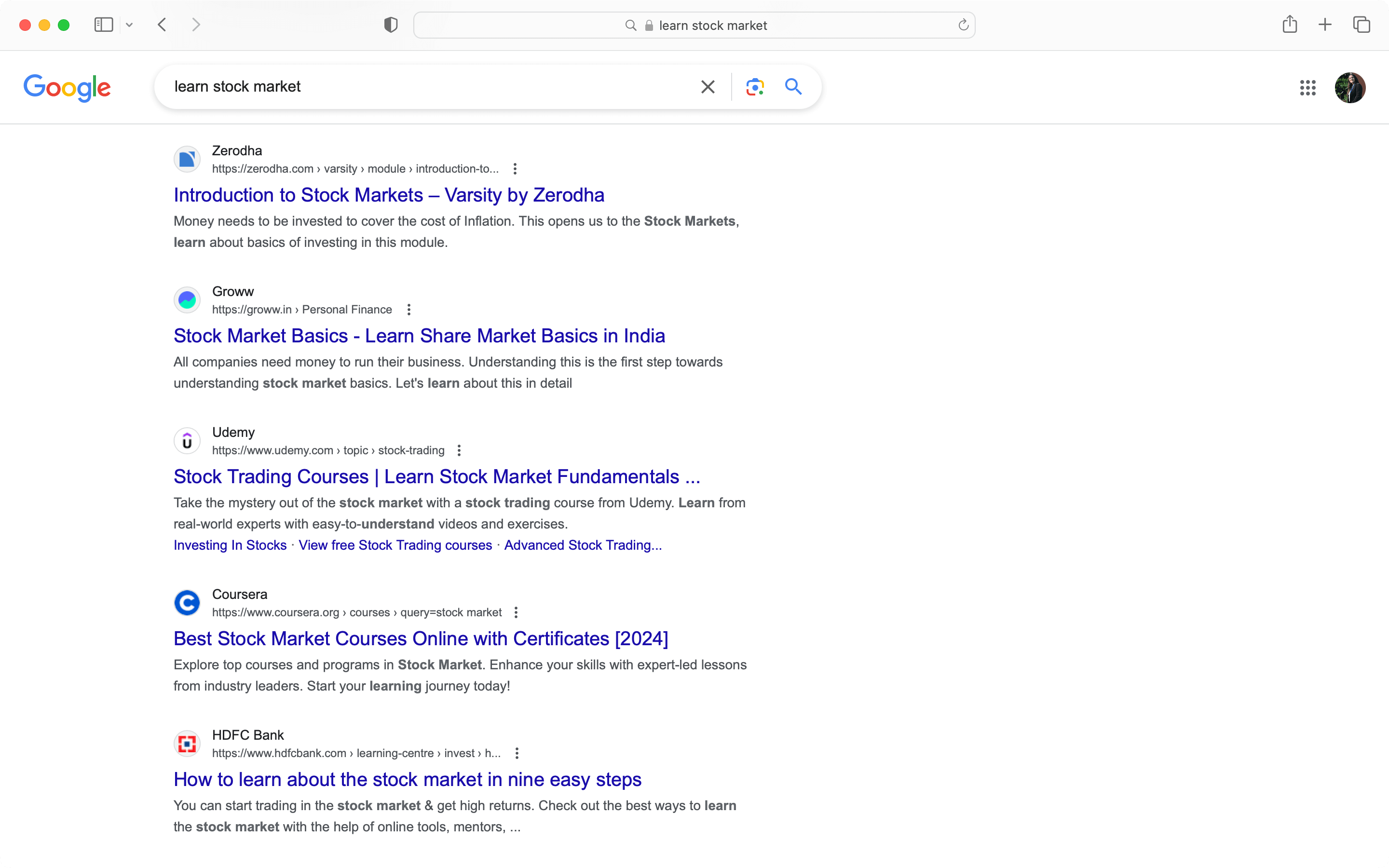Click the Zerodha favicon
This screenshot has height=868, width=1389.
[187, 159]
